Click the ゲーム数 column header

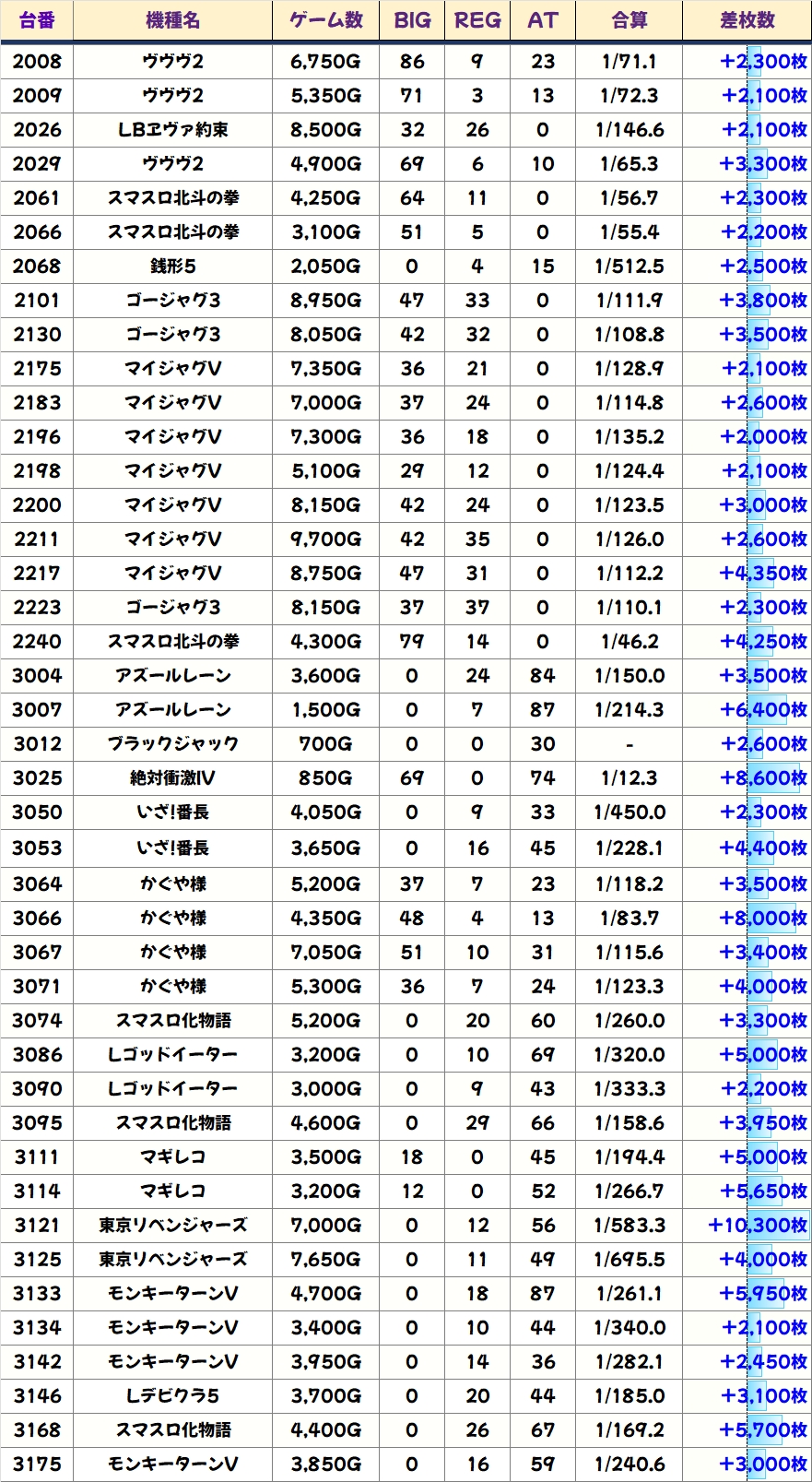click(x=325, y=20)
